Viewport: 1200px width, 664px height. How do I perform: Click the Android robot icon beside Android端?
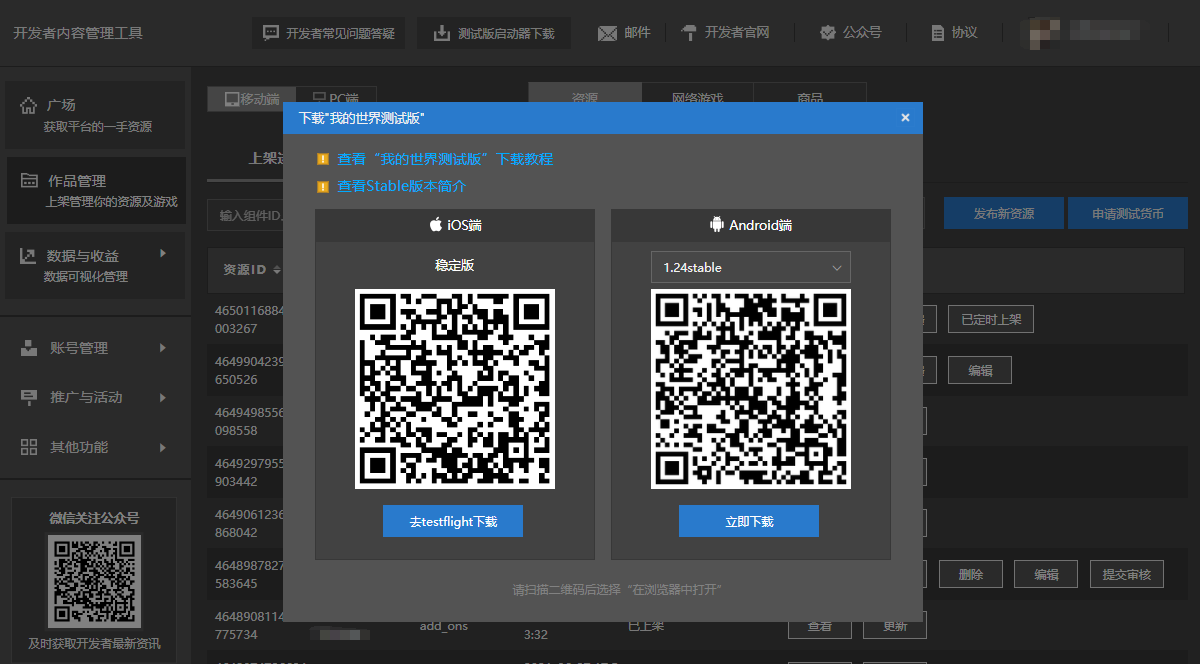[716, 225]
